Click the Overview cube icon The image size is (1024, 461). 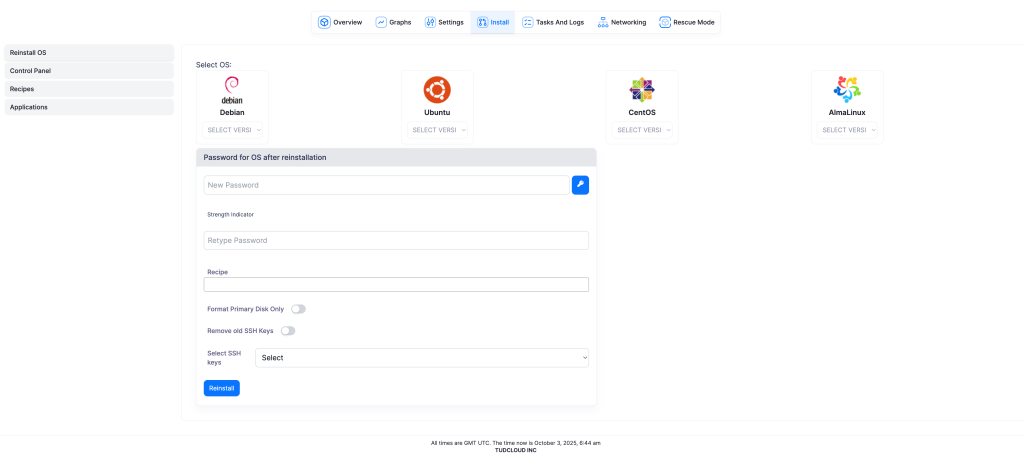click(x=324, y=22)
